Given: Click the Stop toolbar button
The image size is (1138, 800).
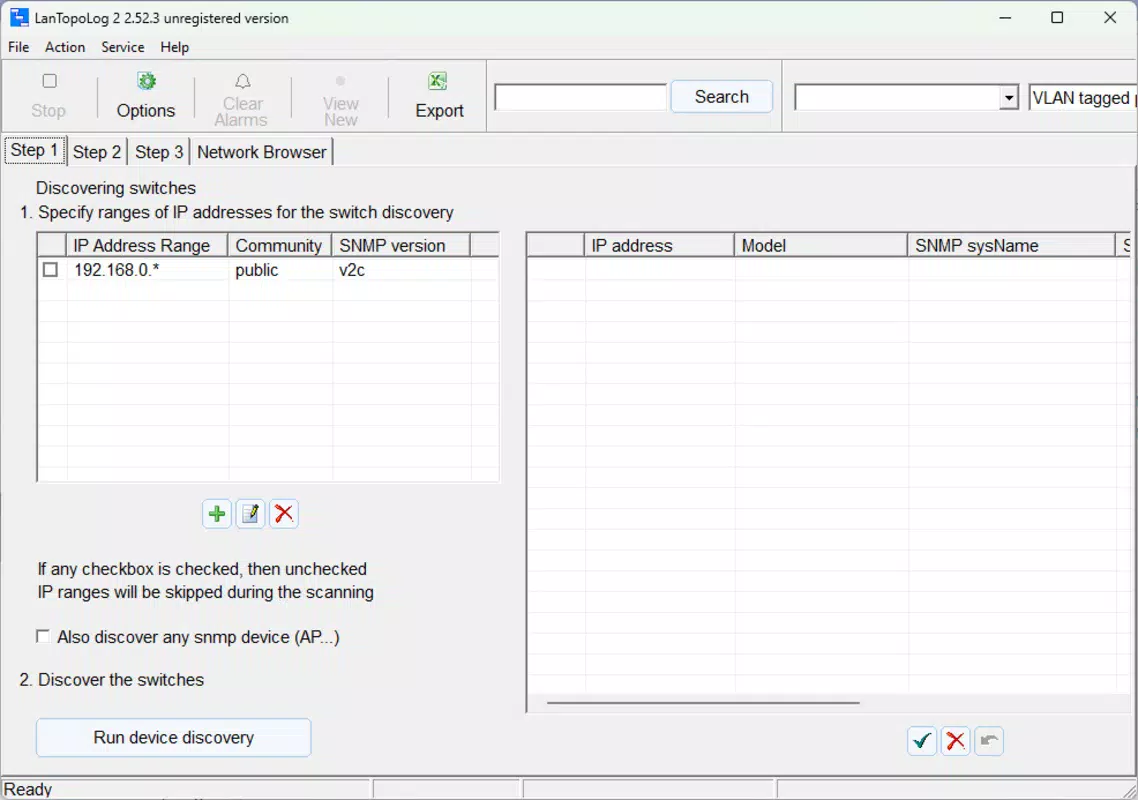Looking at the screenshot, I should [49, 96].
